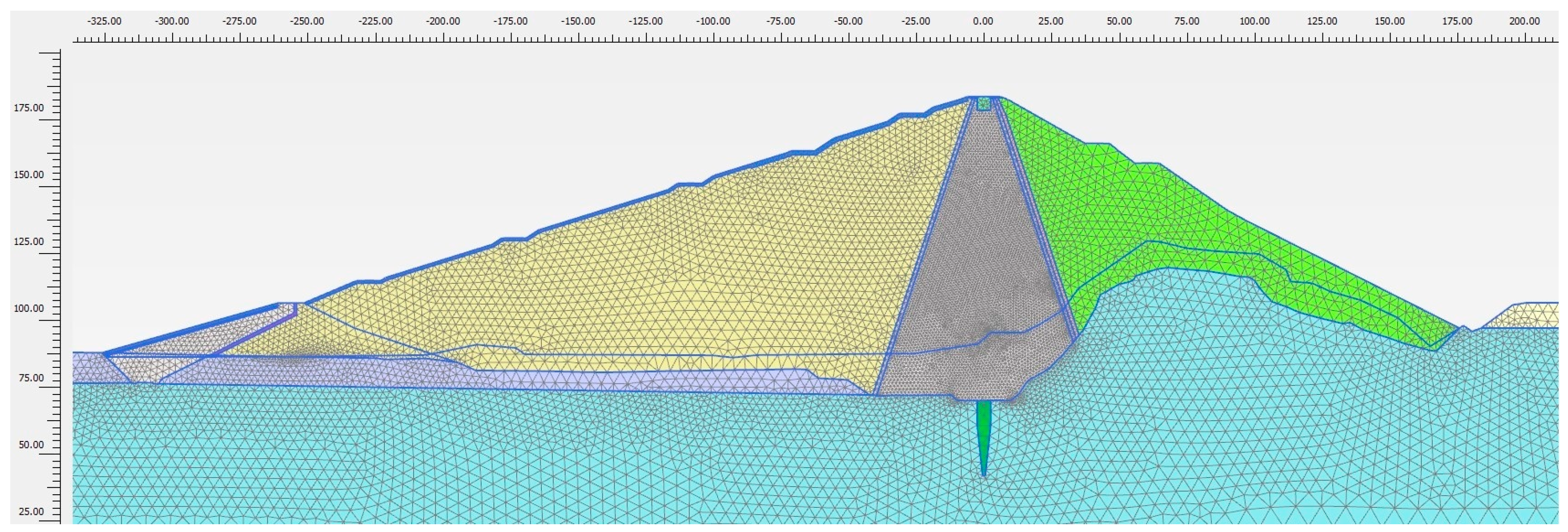Click the -325.00 label on top ruler
Viewport: 1568px width, 532px height.
point(104,21)
